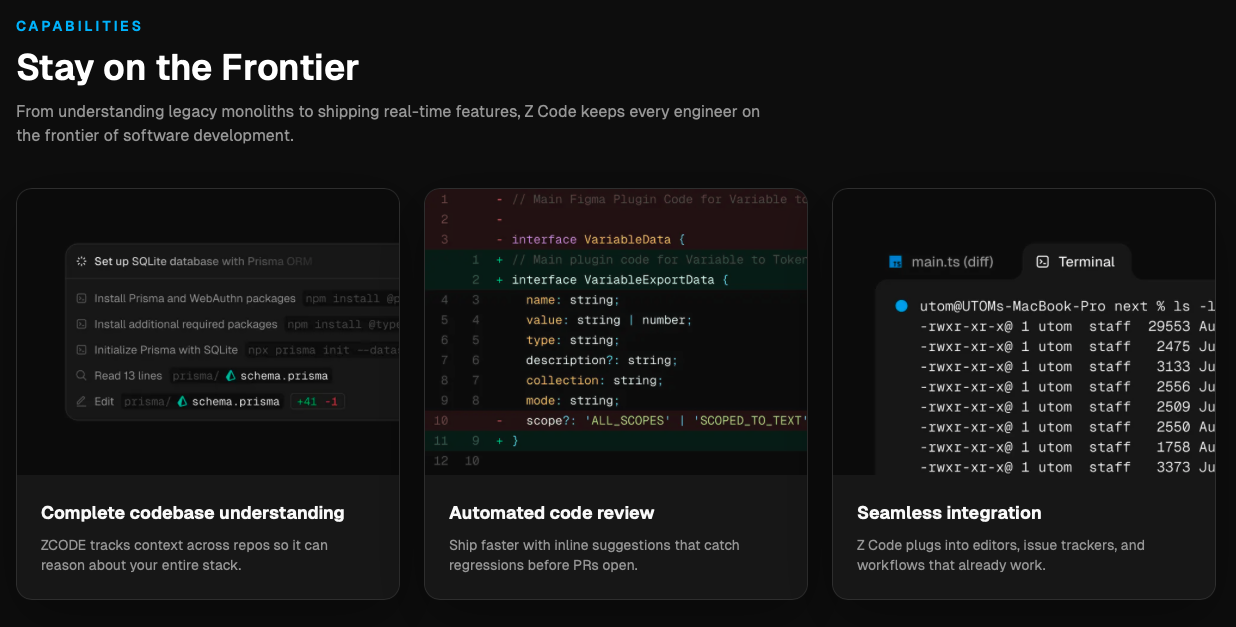Viewport: 1236px width, 627px height.
Task: Click the TypeScript file icon on main.ts tab
Action: coord(896,262)
